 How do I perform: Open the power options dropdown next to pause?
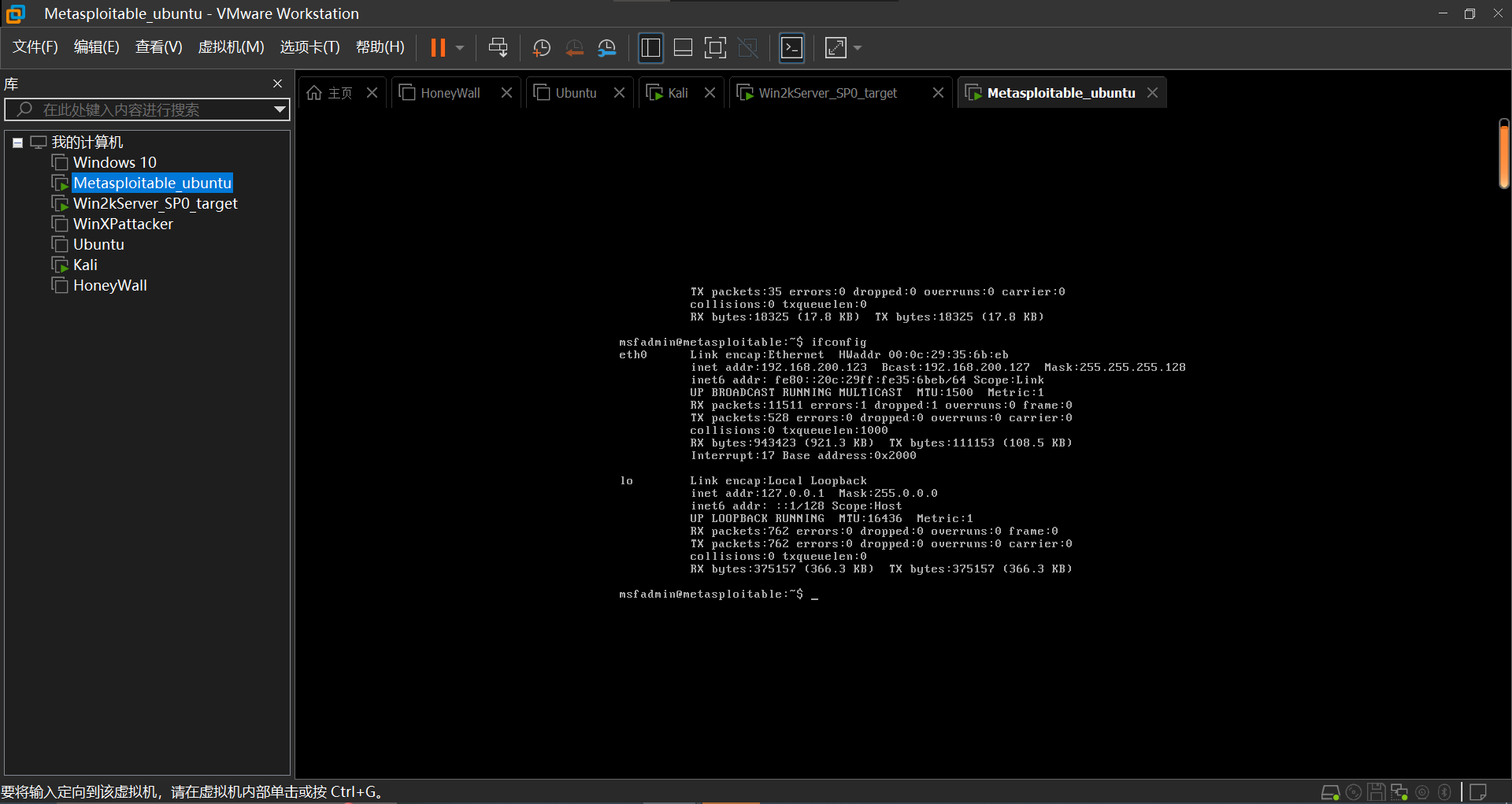pyautogui.click(x=460, y=48)
